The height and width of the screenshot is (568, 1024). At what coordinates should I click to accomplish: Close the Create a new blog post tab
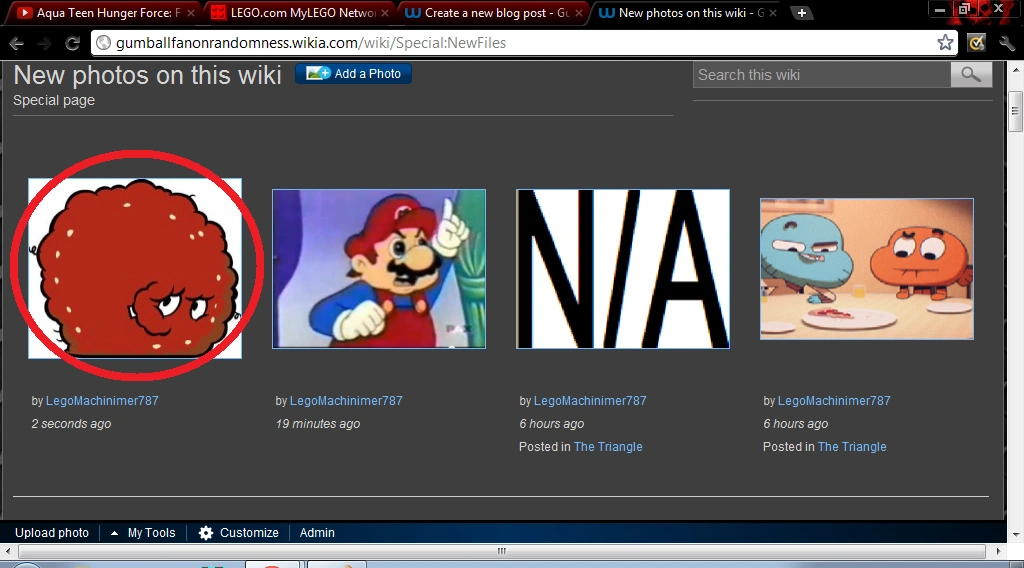point(579,12)
